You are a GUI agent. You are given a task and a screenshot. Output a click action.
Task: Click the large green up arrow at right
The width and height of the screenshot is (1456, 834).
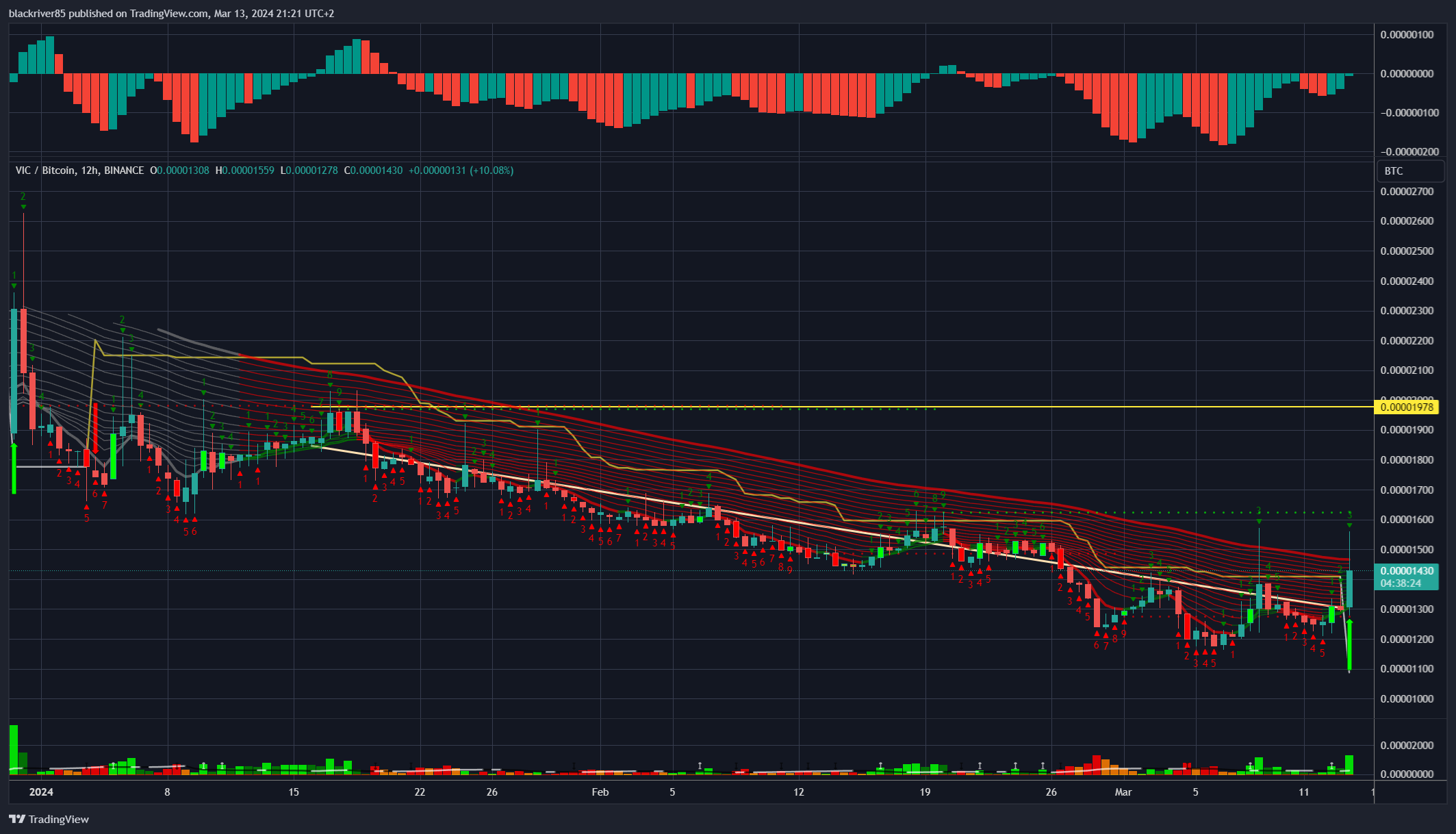(x=1349, y=645)
